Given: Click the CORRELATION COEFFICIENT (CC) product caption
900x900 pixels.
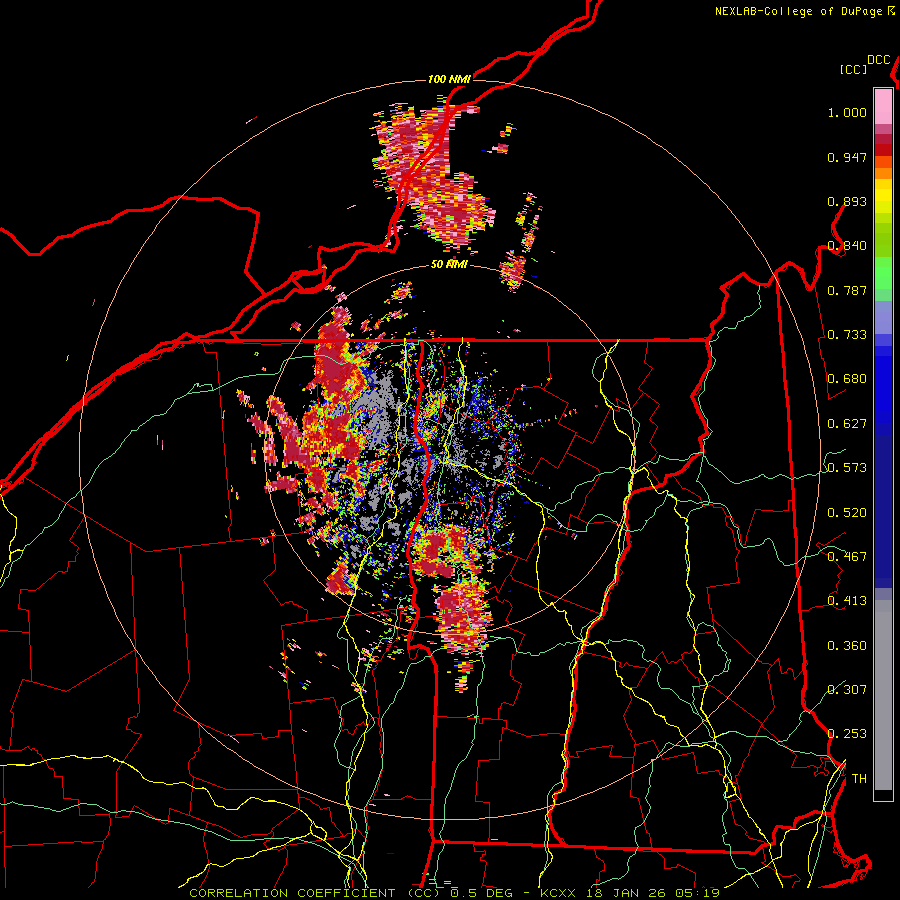Looking at the screenshot, I should pyautogui.click(x=315, y=893).
